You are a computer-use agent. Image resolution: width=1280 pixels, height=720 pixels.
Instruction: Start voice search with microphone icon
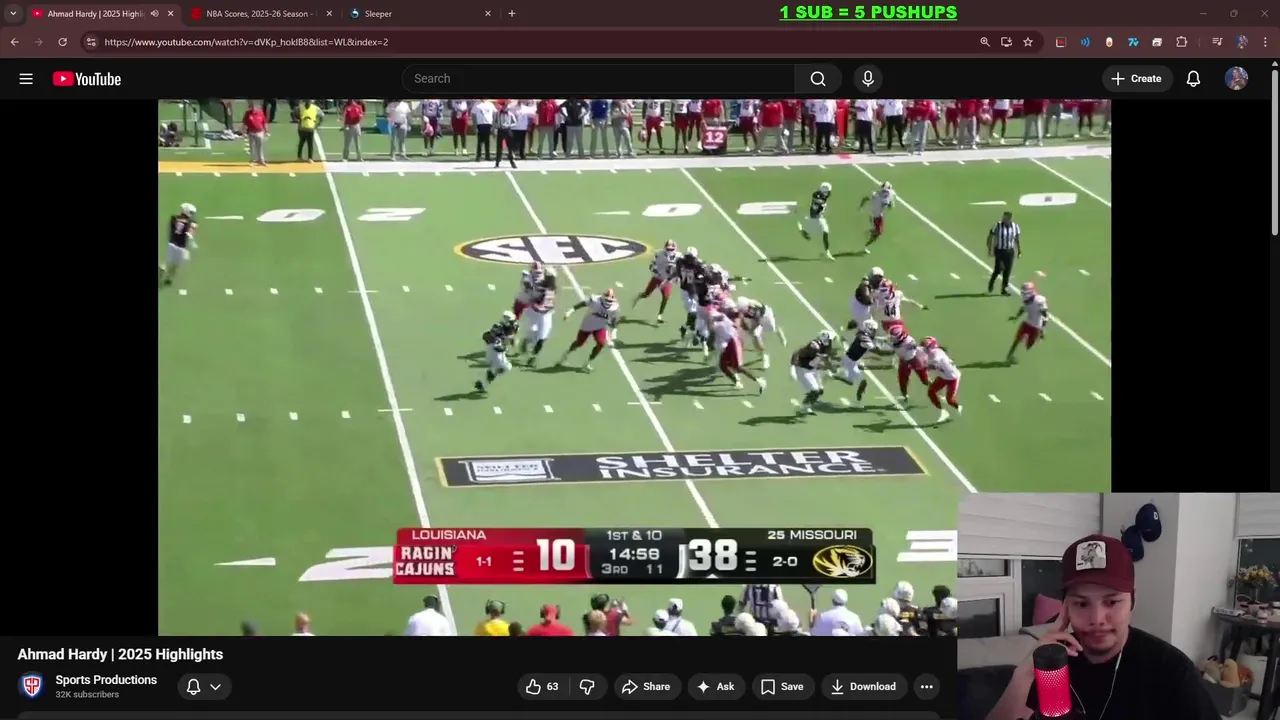coord(868,79)
